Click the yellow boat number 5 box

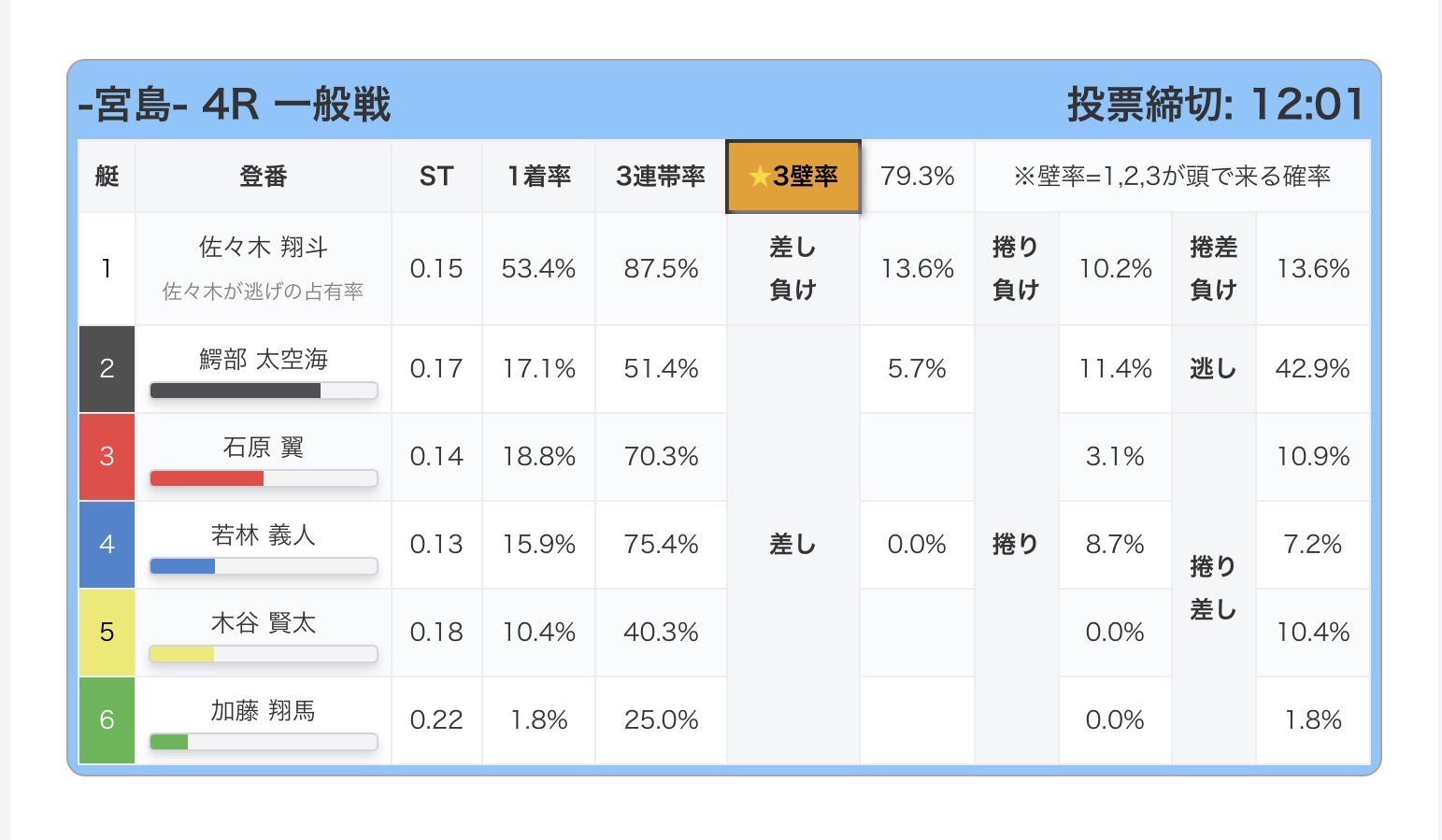(107, 633)
